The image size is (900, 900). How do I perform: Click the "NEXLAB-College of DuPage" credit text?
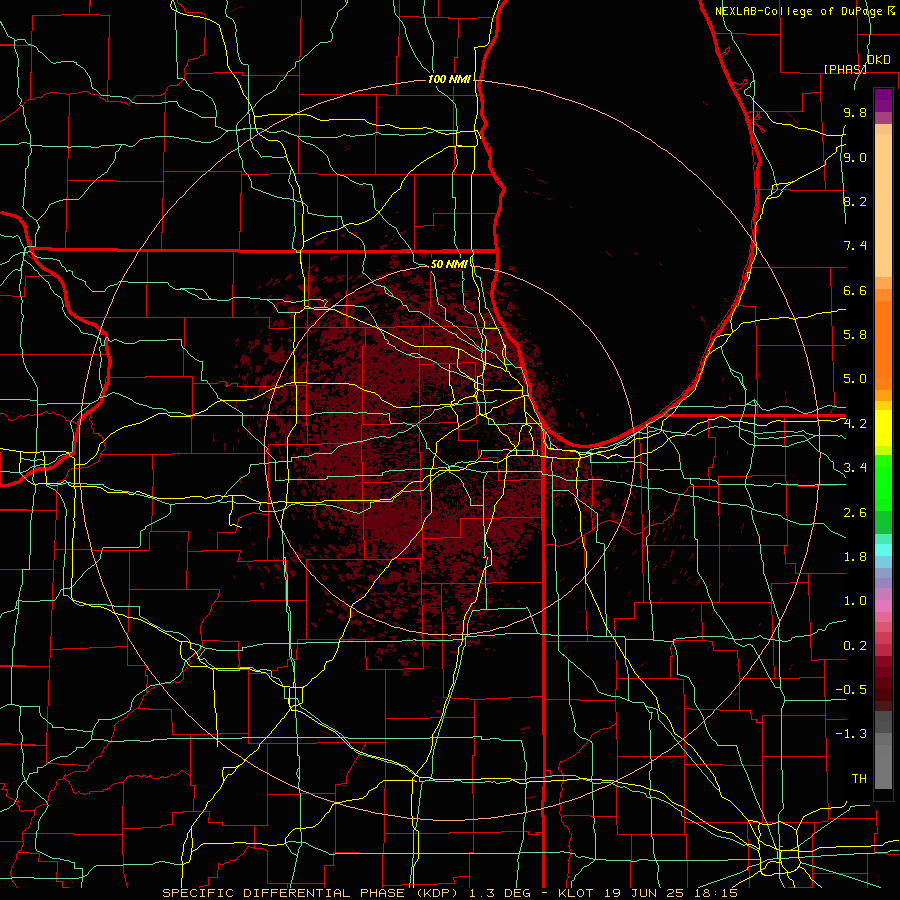coord(798,11)
